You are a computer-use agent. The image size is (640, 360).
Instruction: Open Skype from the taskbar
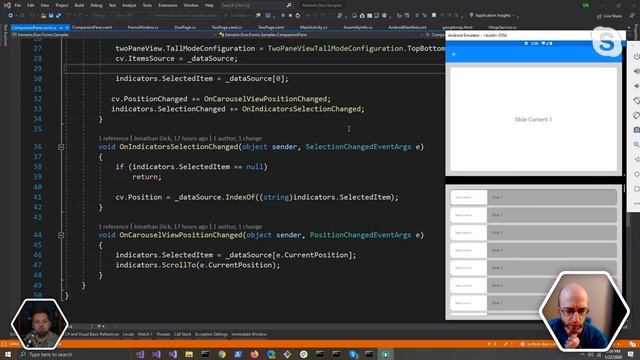pos(353,354)
